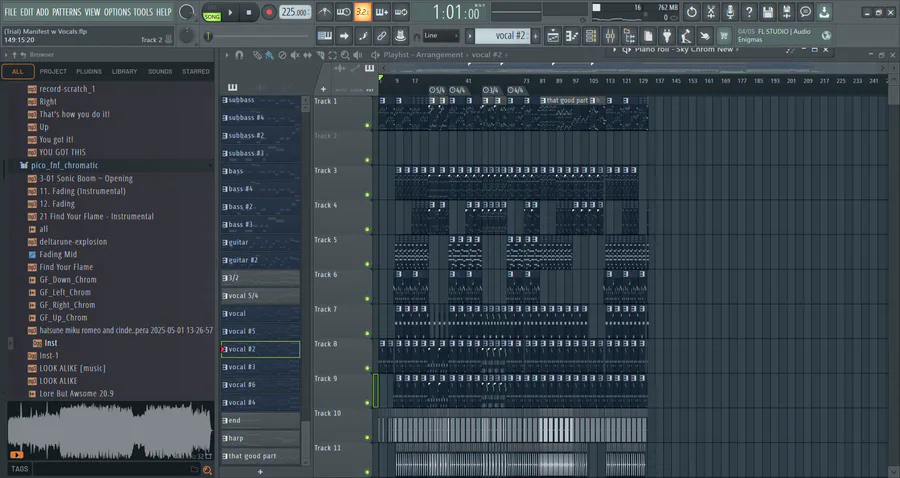
Task: Open the plugin database plug icon
Action: click(x=667, y=36)
